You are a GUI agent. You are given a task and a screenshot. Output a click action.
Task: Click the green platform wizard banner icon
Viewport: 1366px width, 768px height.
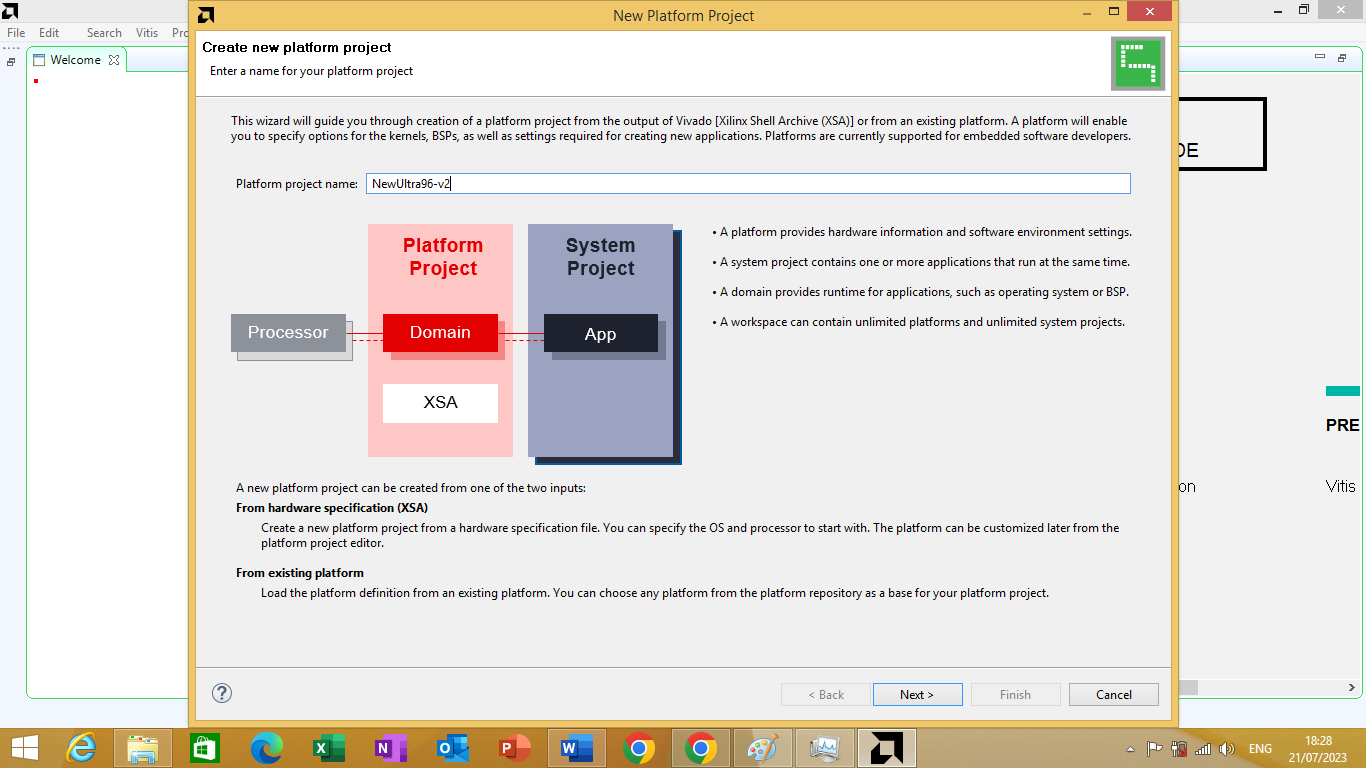(x=1138, y=64)
